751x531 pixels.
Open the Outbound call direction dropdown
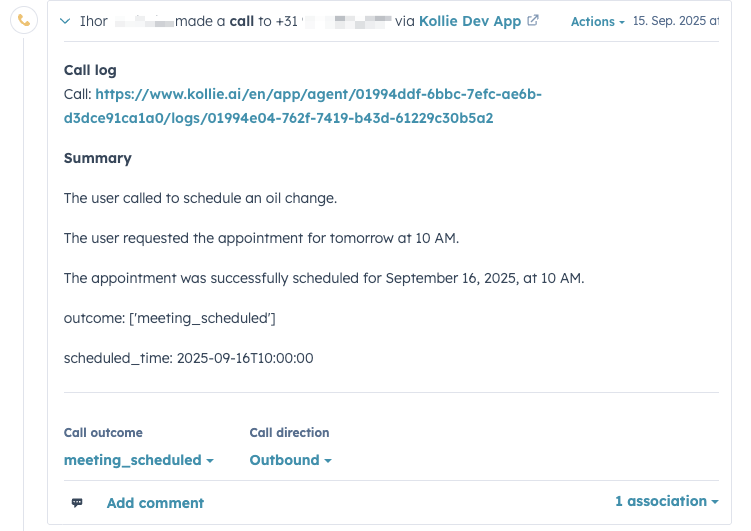(x=290, y=460)
